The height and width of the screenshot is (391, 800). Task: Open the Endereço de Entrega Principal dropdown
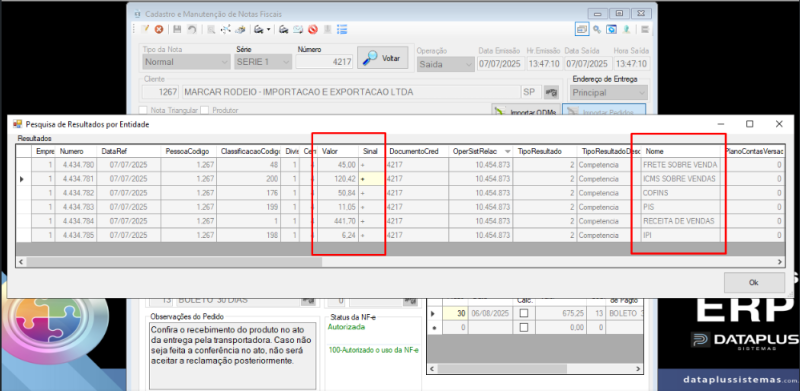[x=609, y=93]
